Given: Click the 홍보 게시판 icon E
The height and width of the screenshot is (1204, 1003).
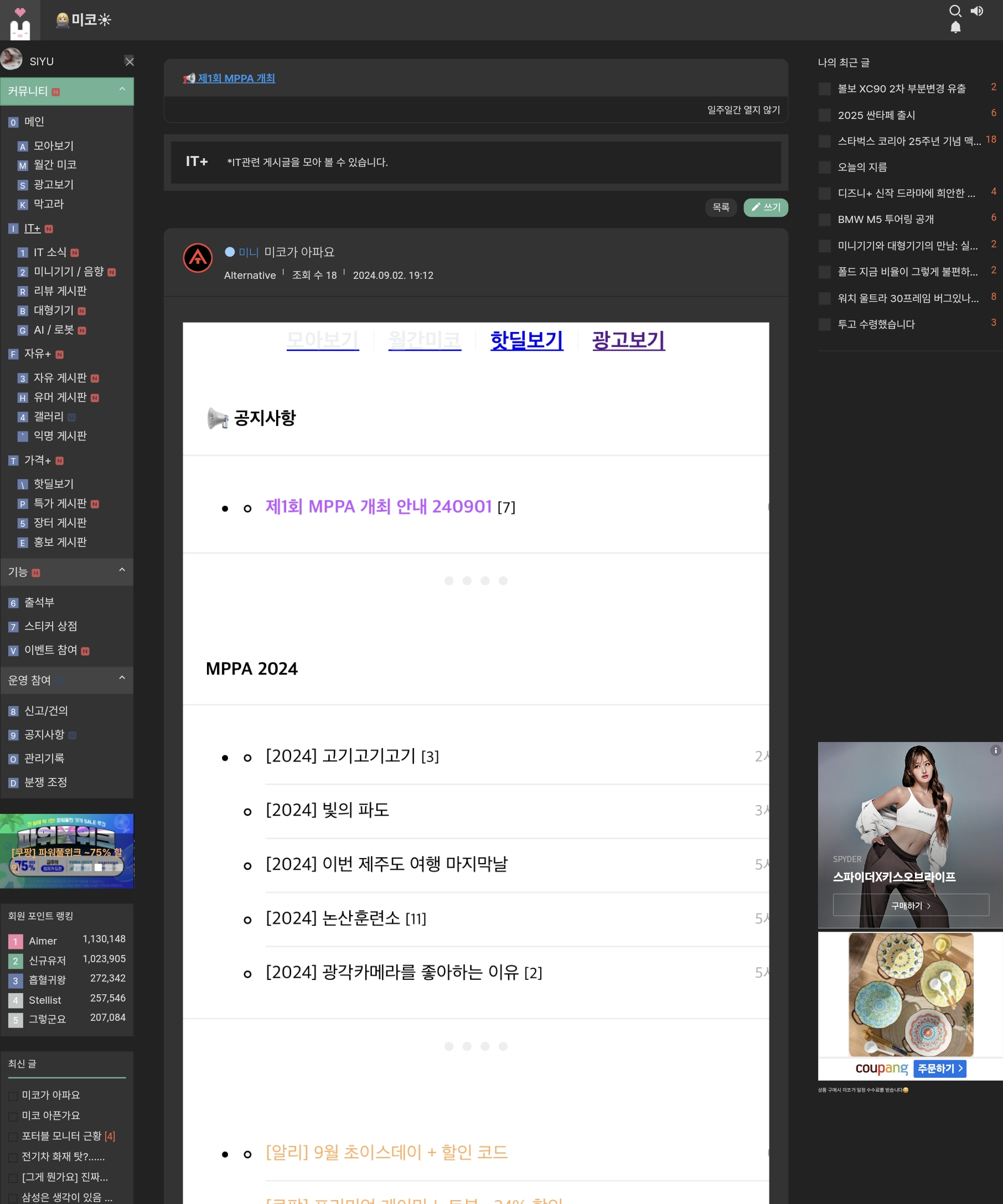Looking at the screenshot, I should click(x=23, y=543).
